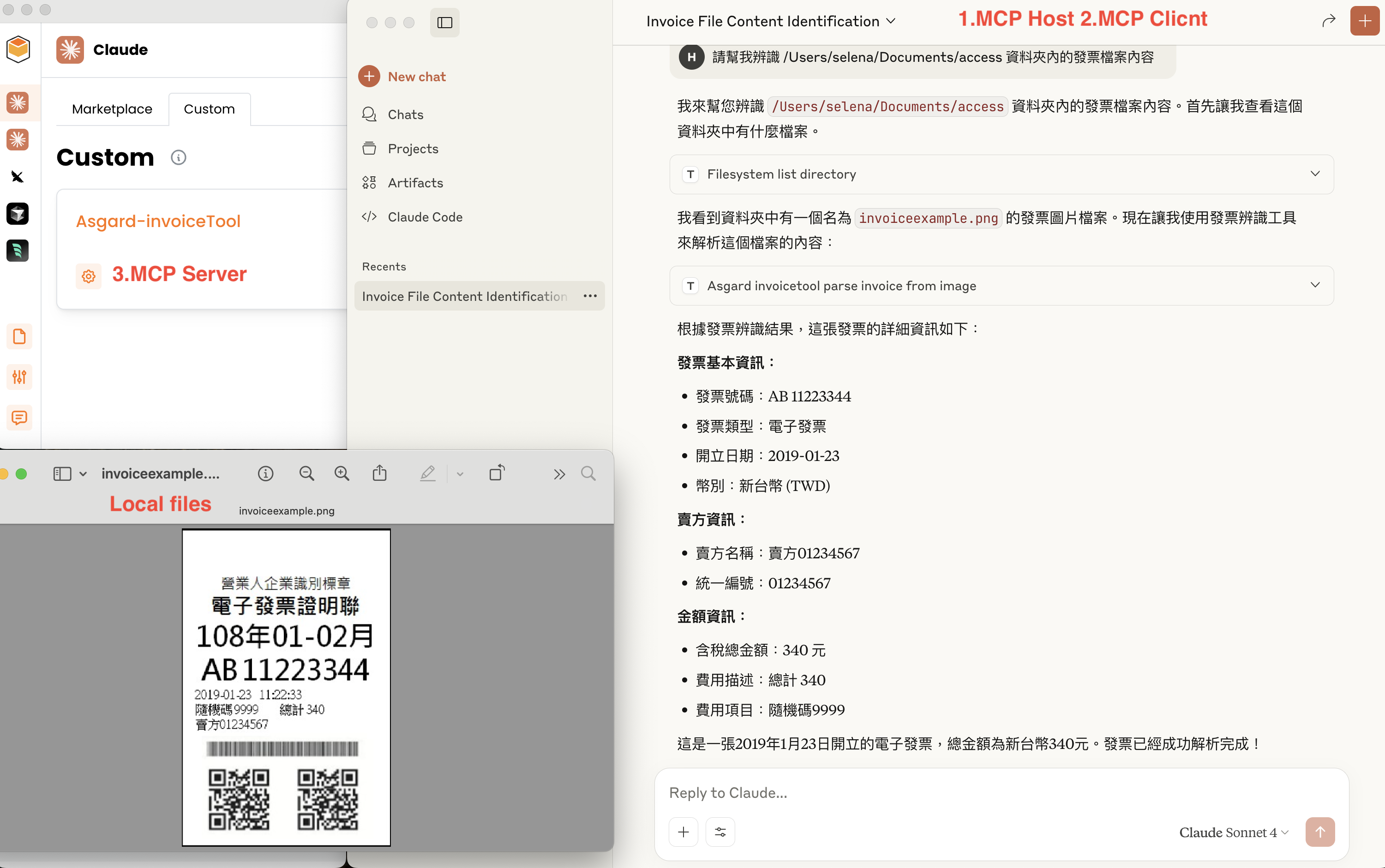1385x868 pixels.
Task: Zoom in on the invoice image in Preview
Action: click(342, 473)
